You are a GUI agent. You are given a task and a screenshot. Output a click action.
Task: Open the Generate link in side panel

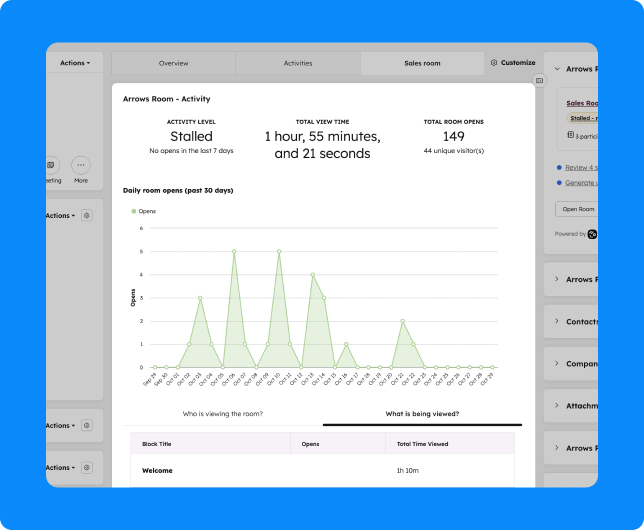click(x=581, y=183)
